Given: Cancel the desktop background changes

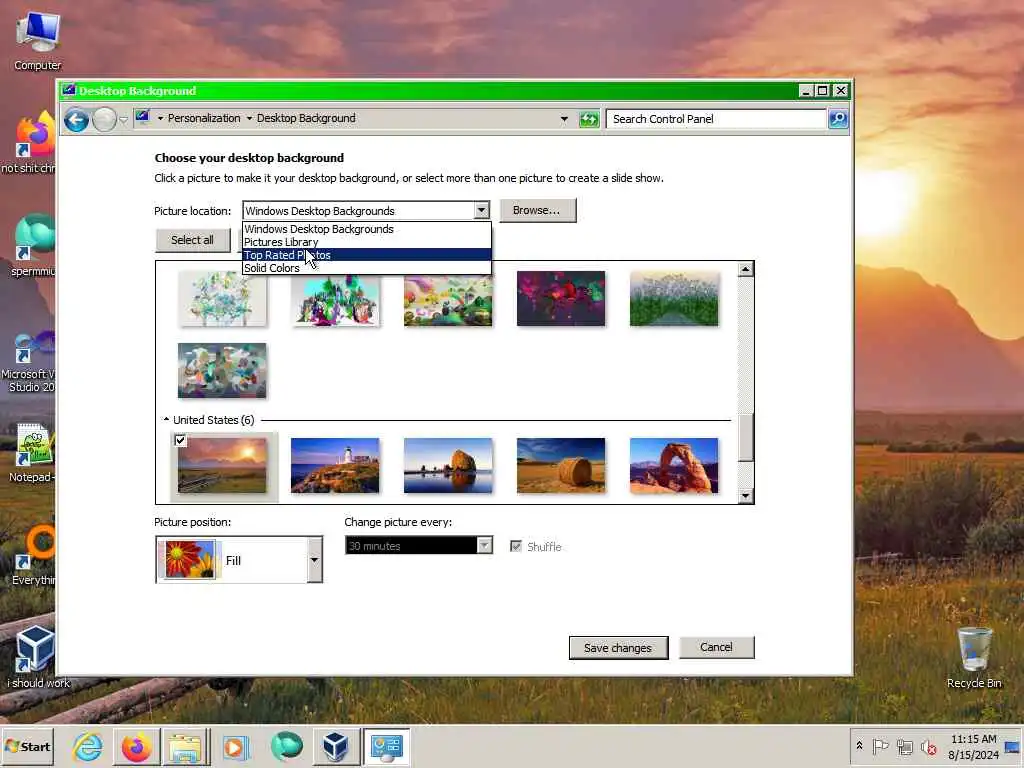Looking at the screenshot, I should [716, 647].
